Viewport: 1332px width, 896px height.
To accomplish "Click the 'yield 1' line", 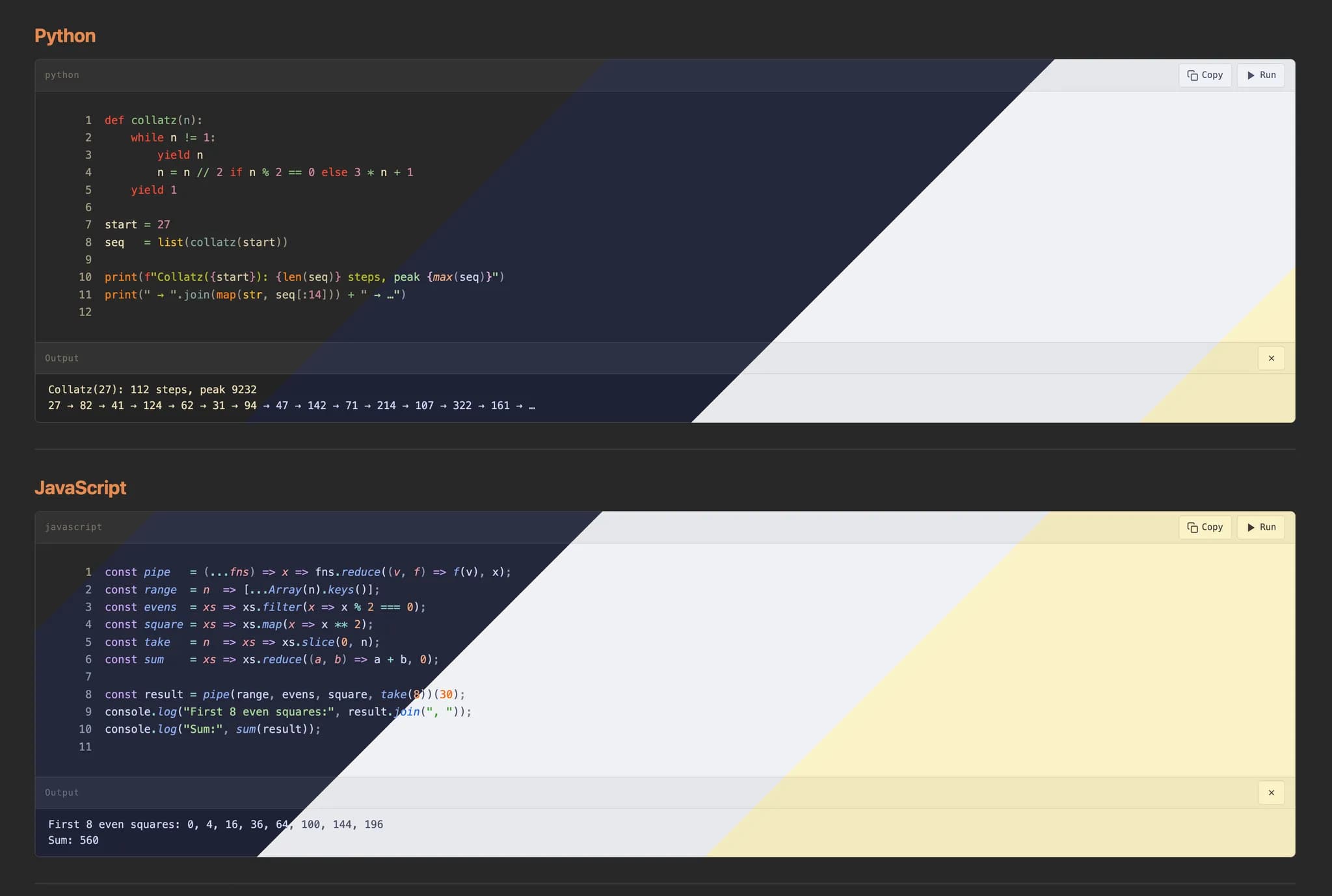I will coord(153,190).
